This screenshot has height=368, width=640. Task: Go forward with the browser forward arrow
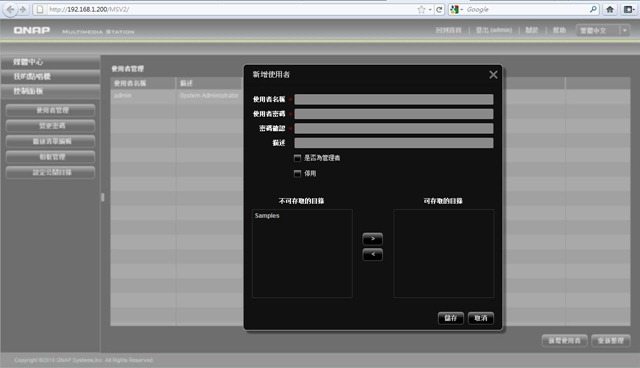click(23, 9)
